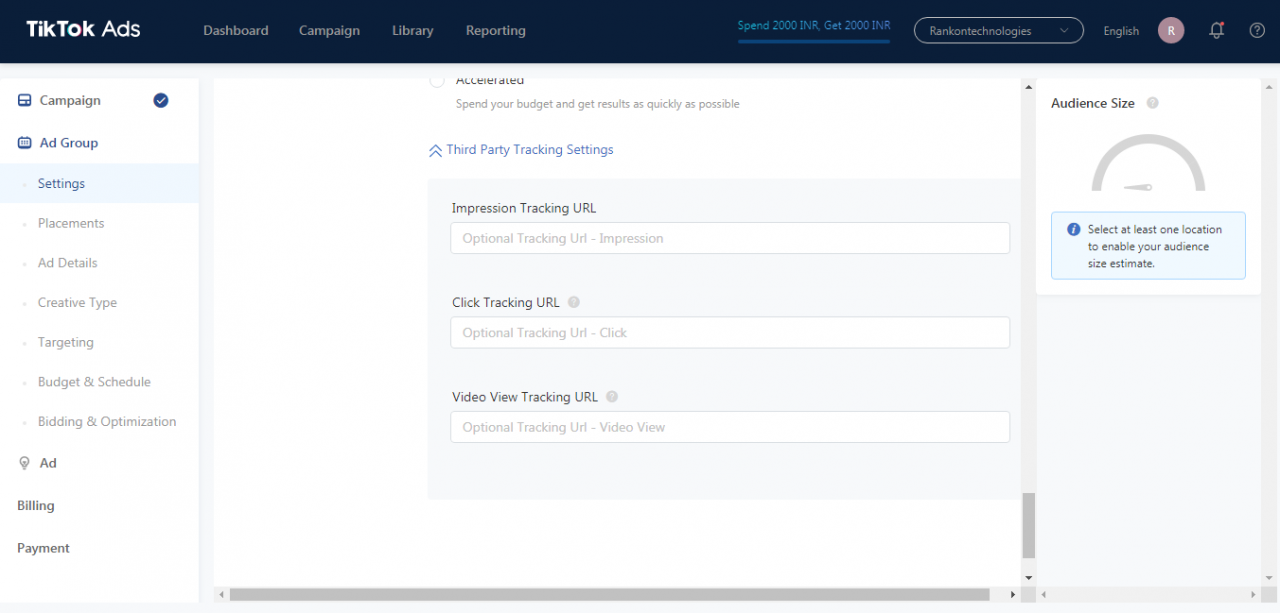This screenshot has width=1280, height=613.
Task: Focus the Video View Tracking URL field
Action: (x=730, y=427)
